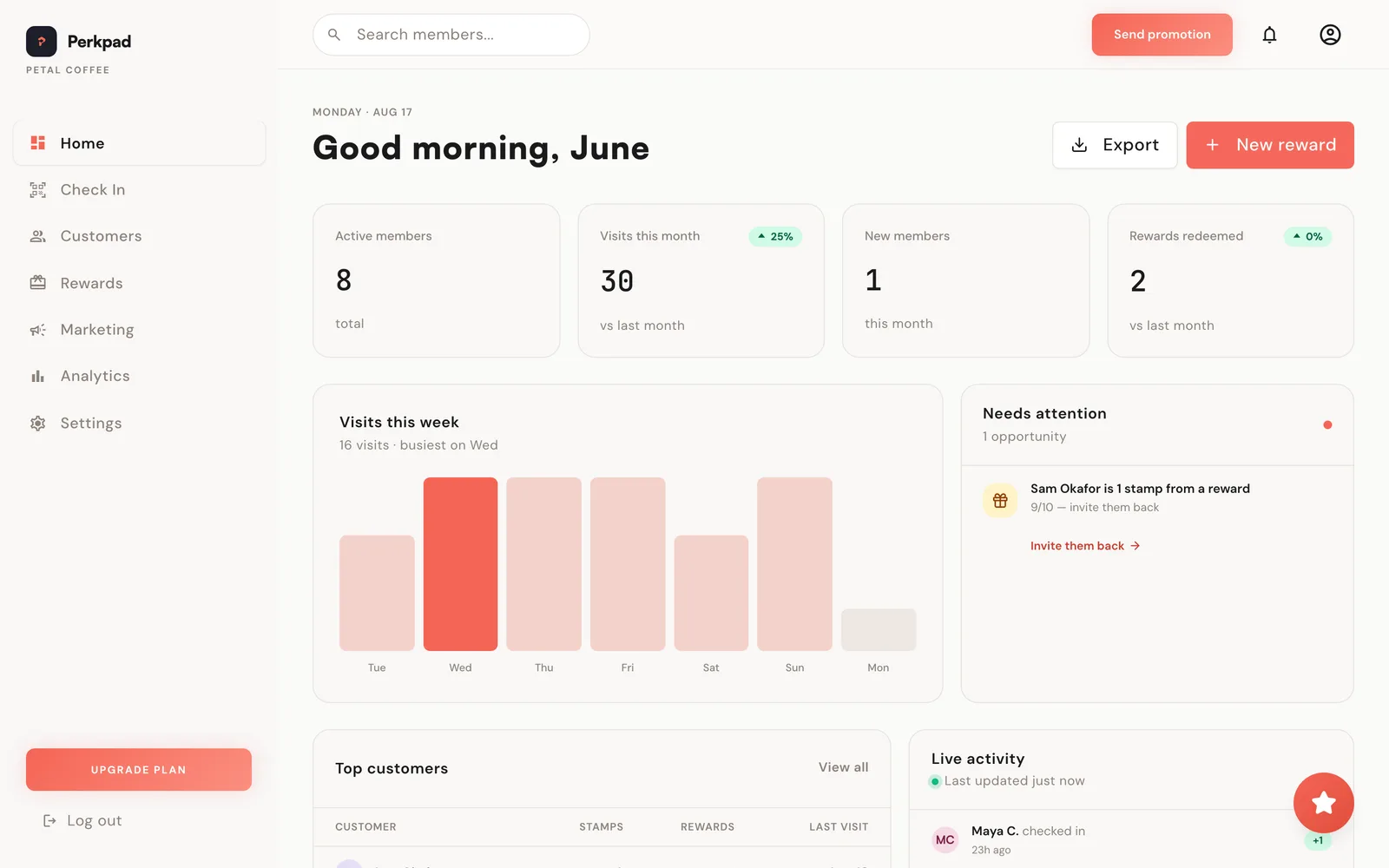
Task: Open the Rewards redeemed card
Action: (1231, 280)
